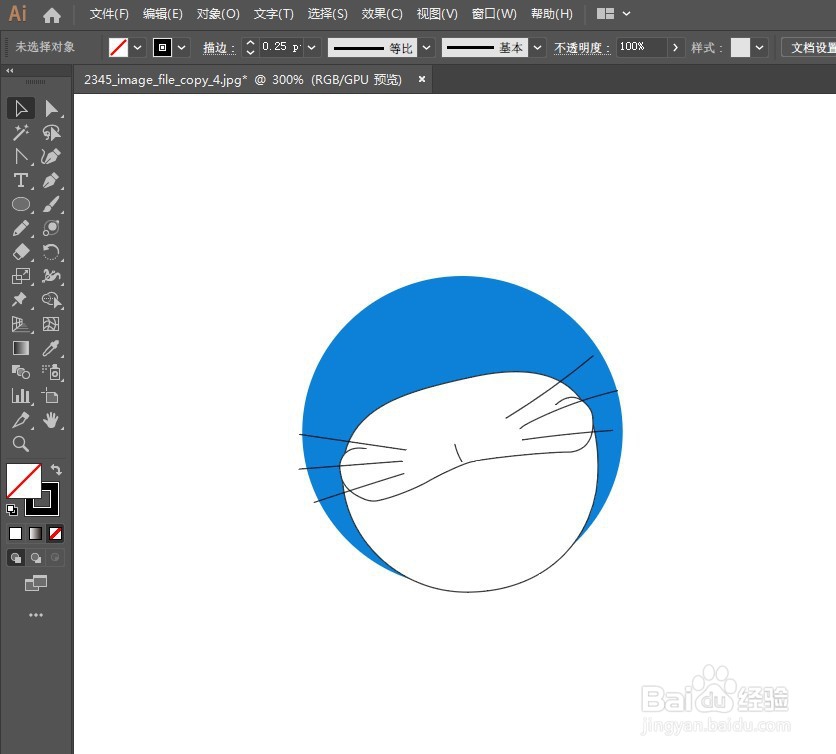
Task: Open the 选择(S) menu
Action: [327, 14]
